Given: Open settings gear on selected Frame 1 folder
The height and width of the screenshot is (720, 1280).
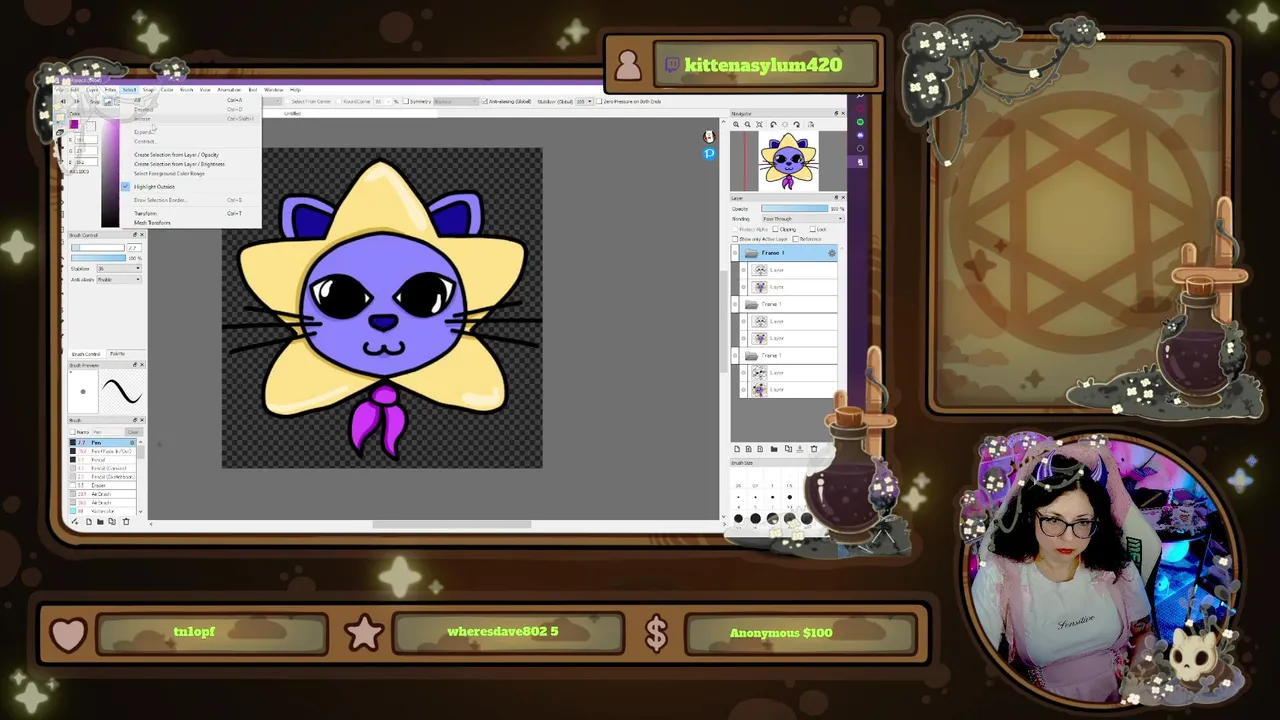Looking at the screenshot, I should click(x=831, y=253).
